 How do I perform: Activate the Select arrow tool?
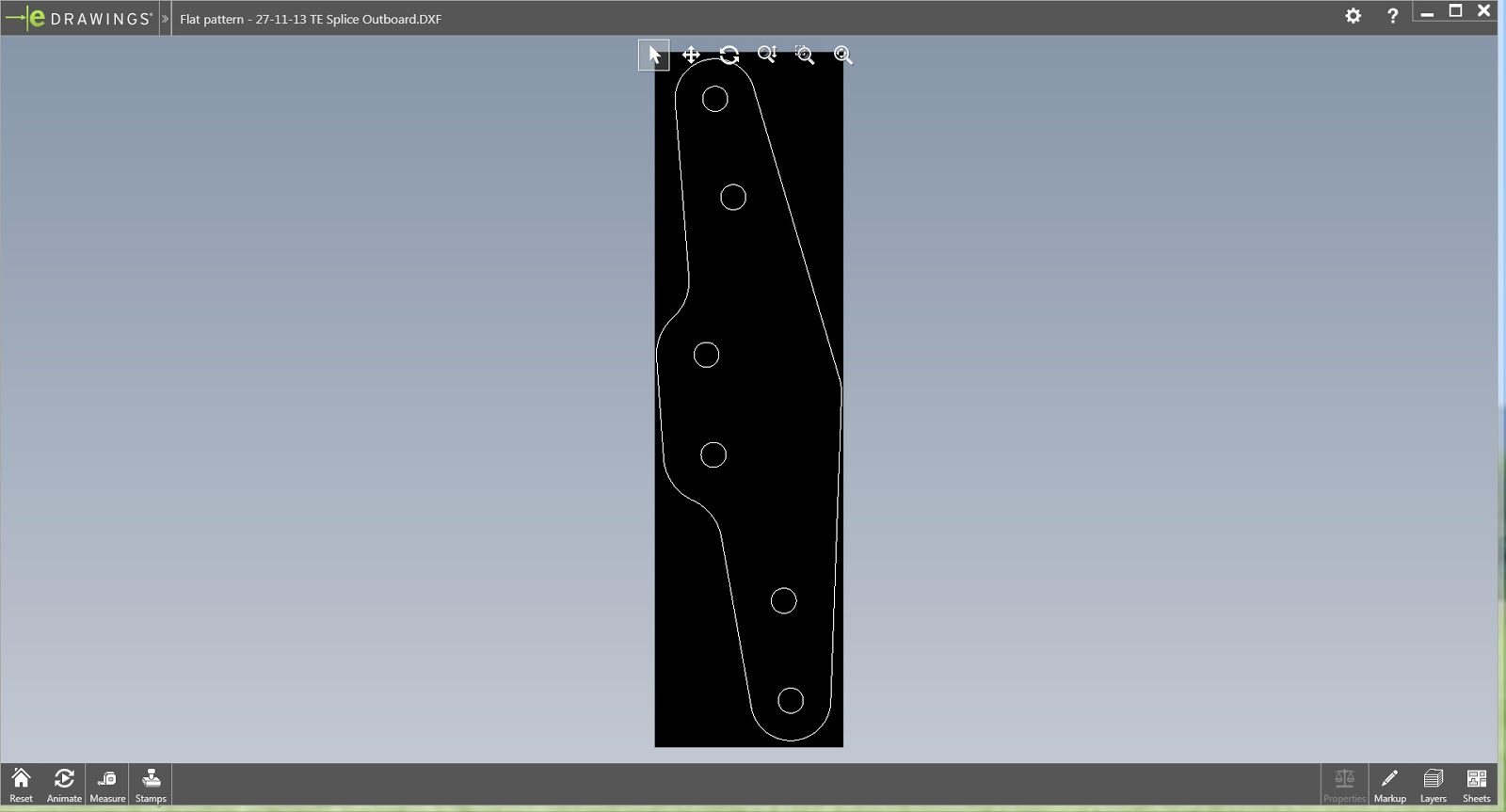coord(654,56)
